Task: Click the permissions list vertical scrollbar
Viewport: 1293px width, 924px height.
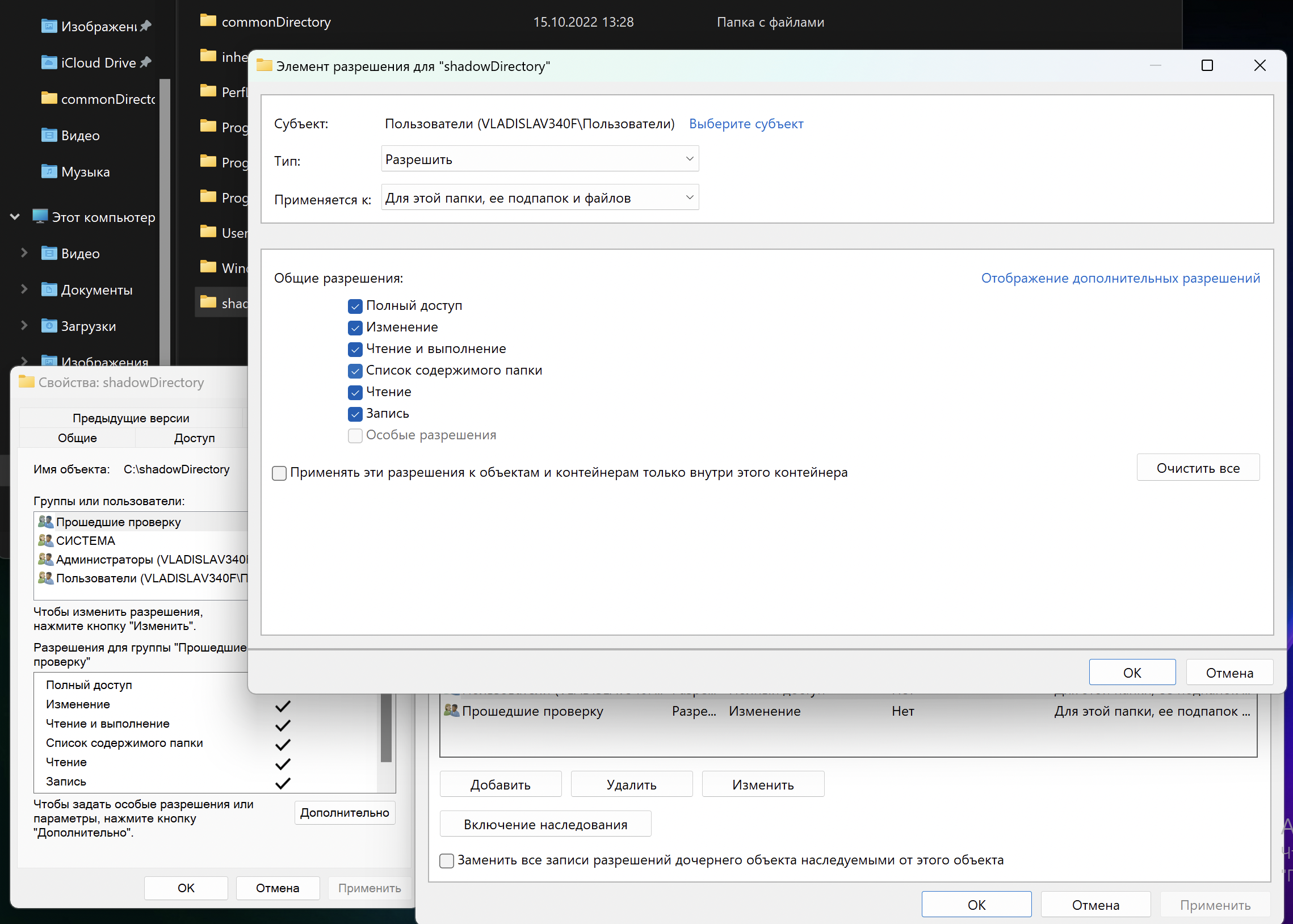Action: [x=385, y=734]
